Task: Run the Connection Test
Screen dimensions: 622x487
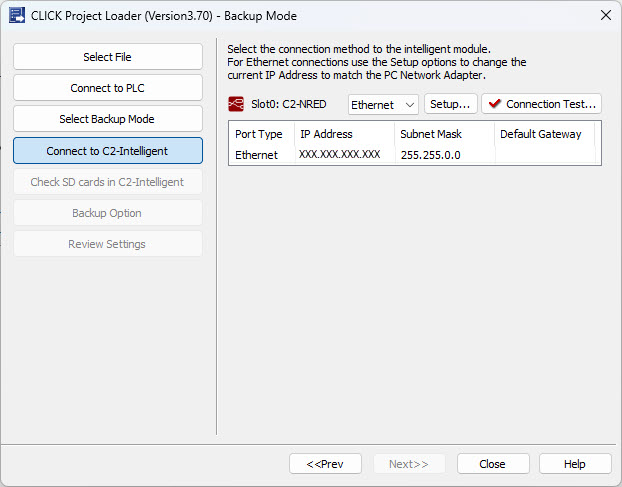Action: [x=541, y=104]
